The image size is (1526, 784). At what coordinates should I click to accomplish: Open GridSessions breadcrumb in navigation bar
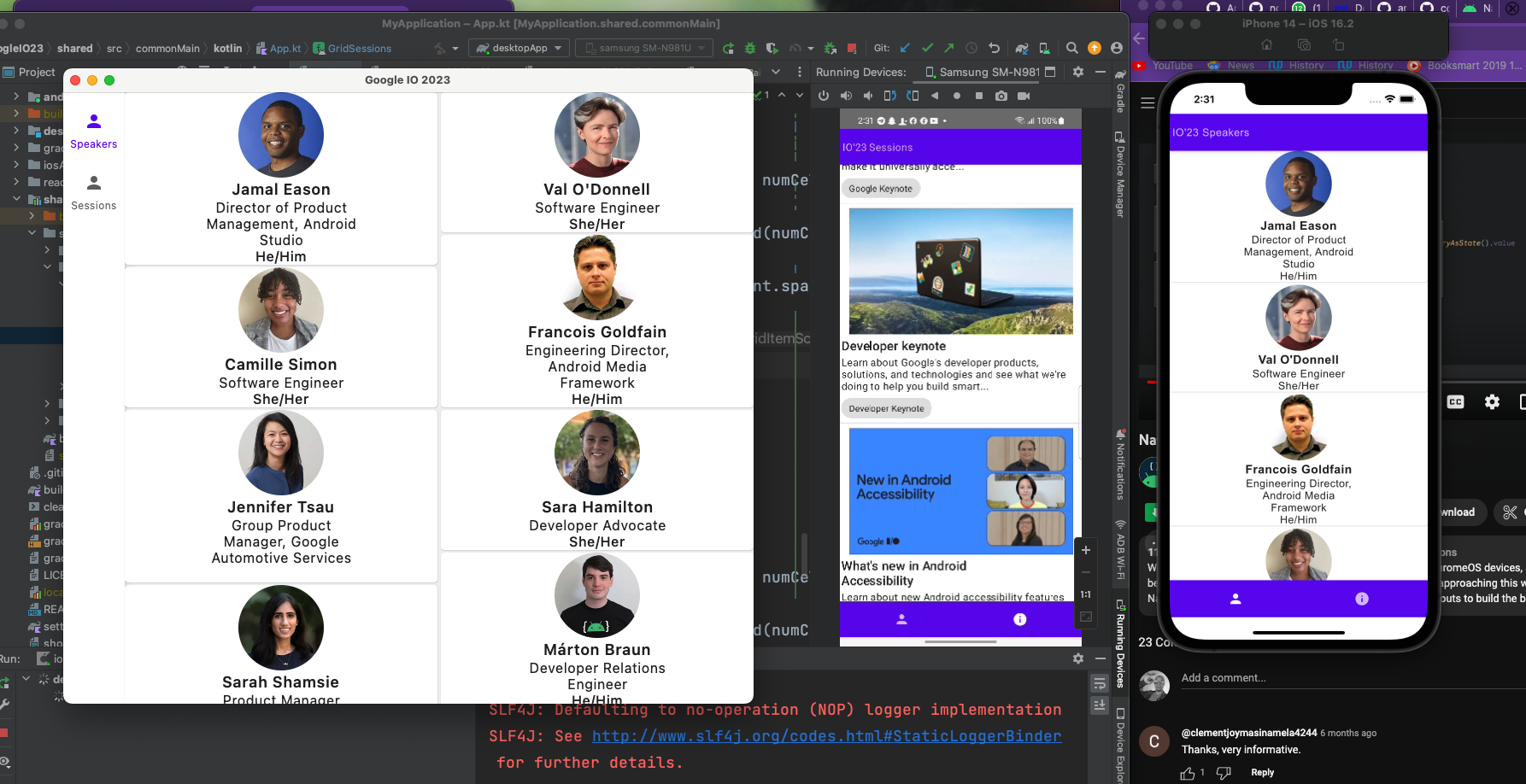click(352, 49)
